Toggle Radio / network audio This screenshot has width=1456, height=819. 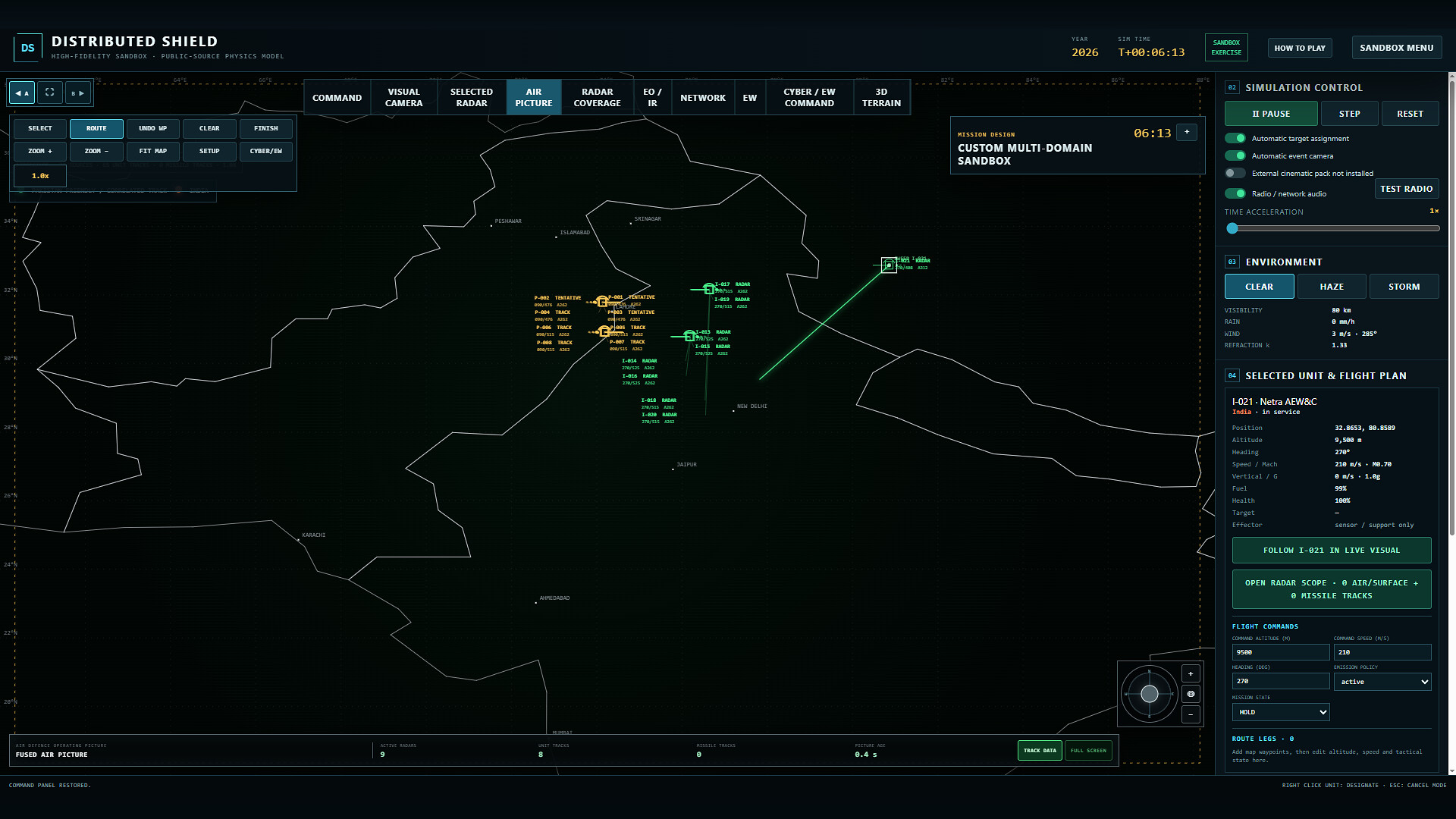pos(1235,193)
